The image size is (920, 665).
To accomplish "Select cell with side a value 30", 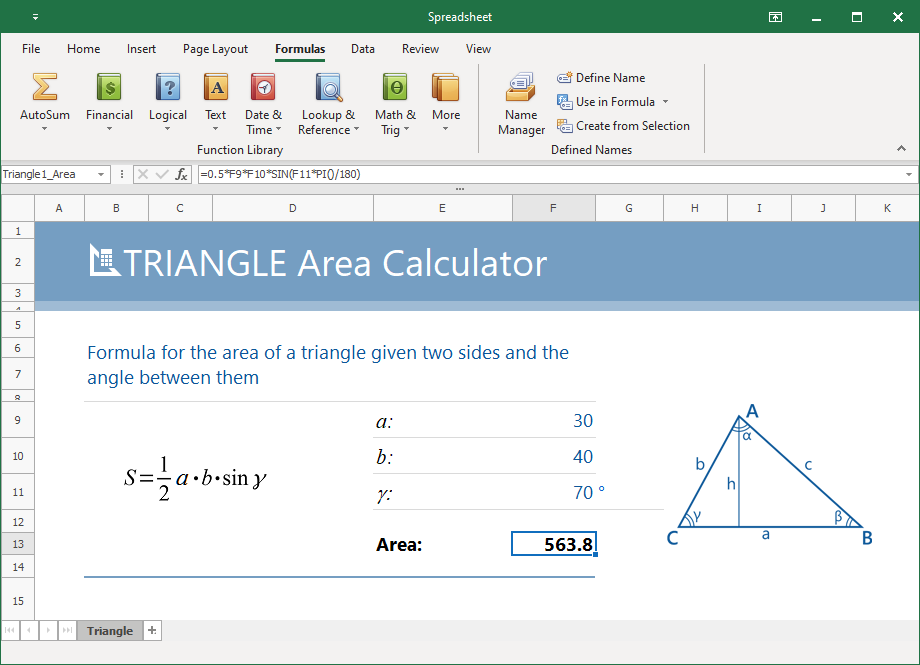I will (554, 421).
